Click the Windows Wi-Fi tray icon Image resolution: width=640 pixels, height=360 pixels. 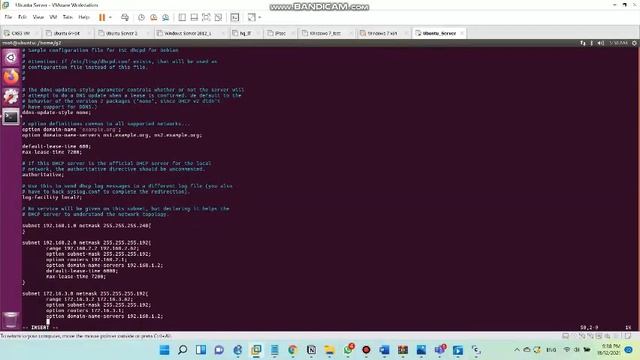click(x=567, y=350)
